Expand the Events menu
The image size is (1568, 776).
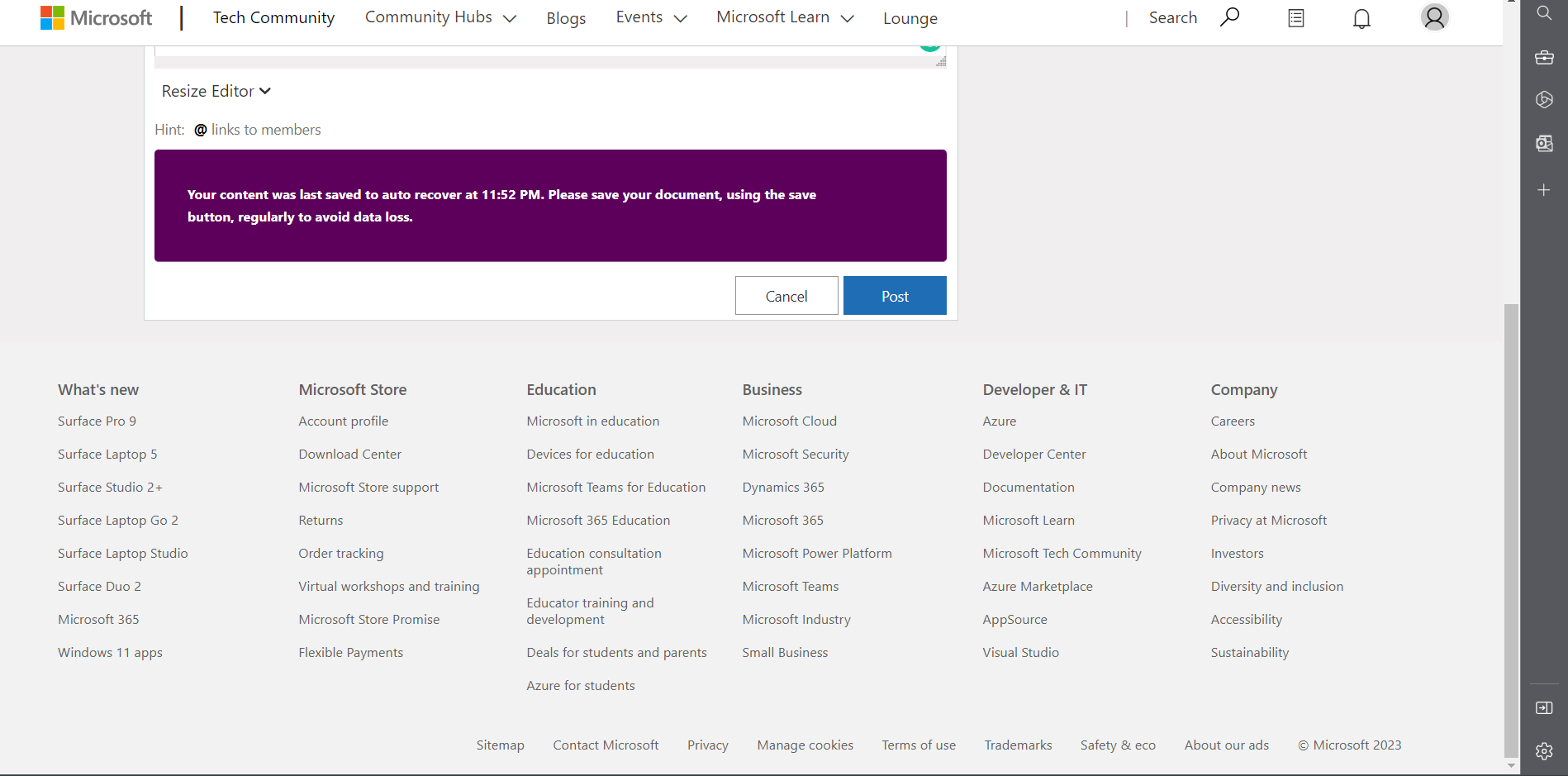651,17
